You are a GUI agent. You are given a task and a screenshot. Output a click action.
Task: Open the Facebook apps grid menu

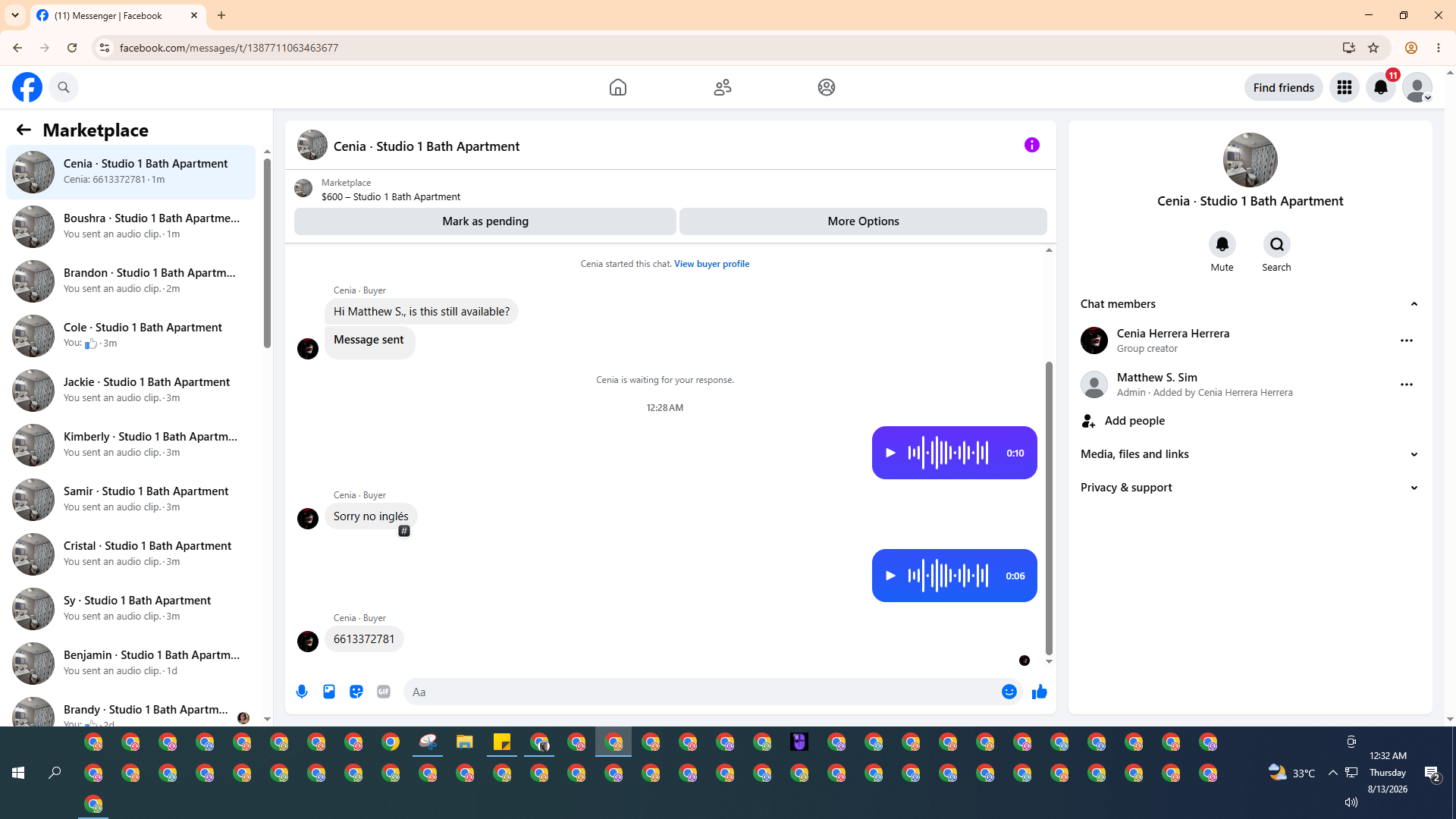coord(1345,87)
